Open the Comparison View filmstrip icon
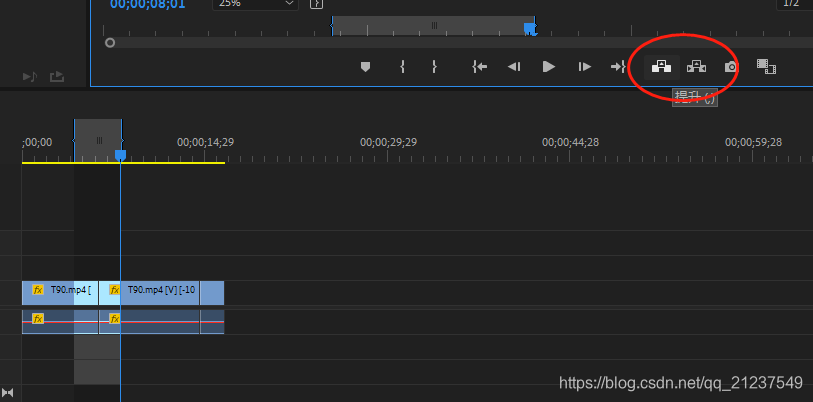 point(766,66)
